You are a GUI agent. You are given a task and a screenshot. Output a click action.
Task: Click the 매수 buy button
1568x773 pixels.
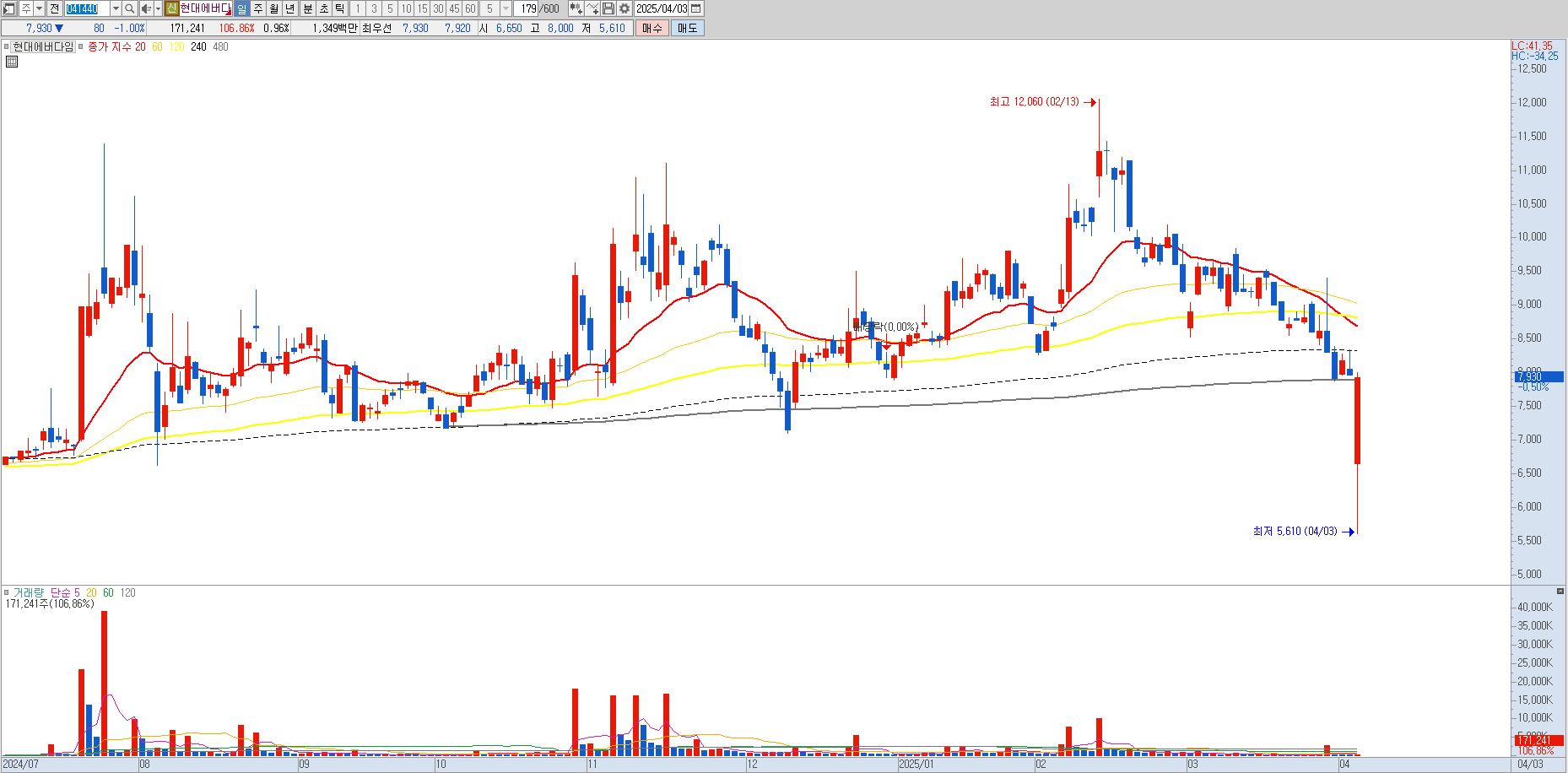click(652, 28)
